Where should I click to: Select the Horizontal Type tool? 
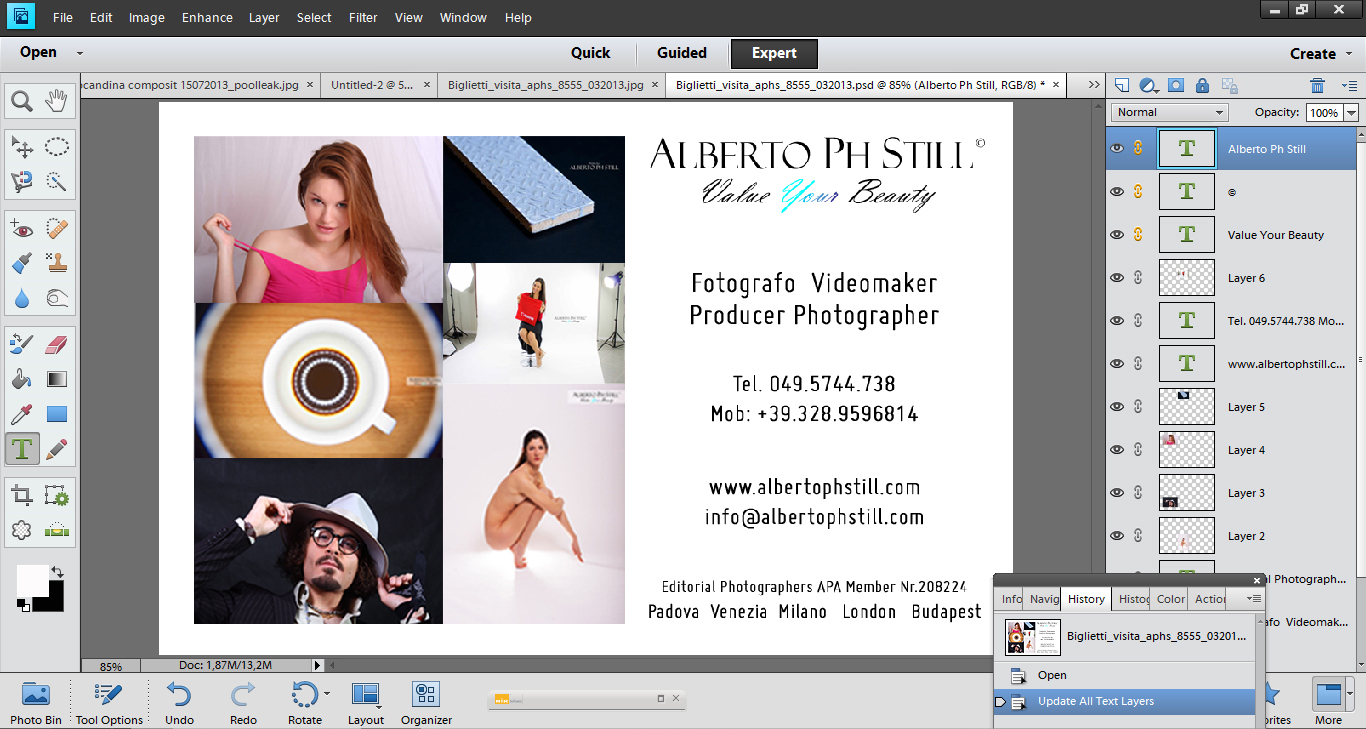[23, 449]
